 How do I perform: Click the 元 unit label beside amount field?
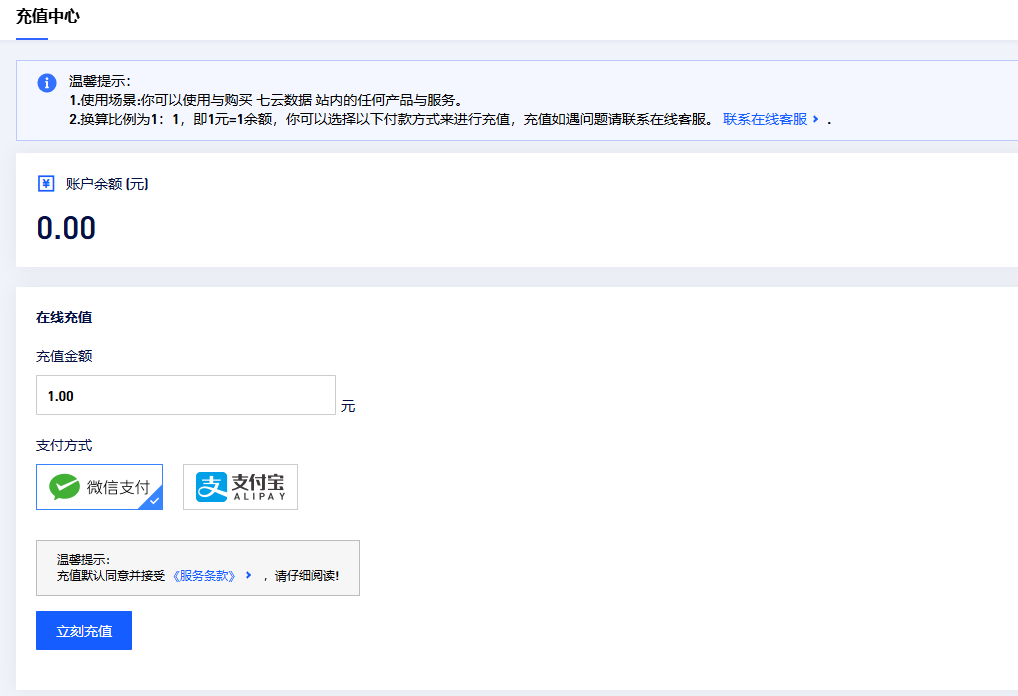tap(348, 407)
